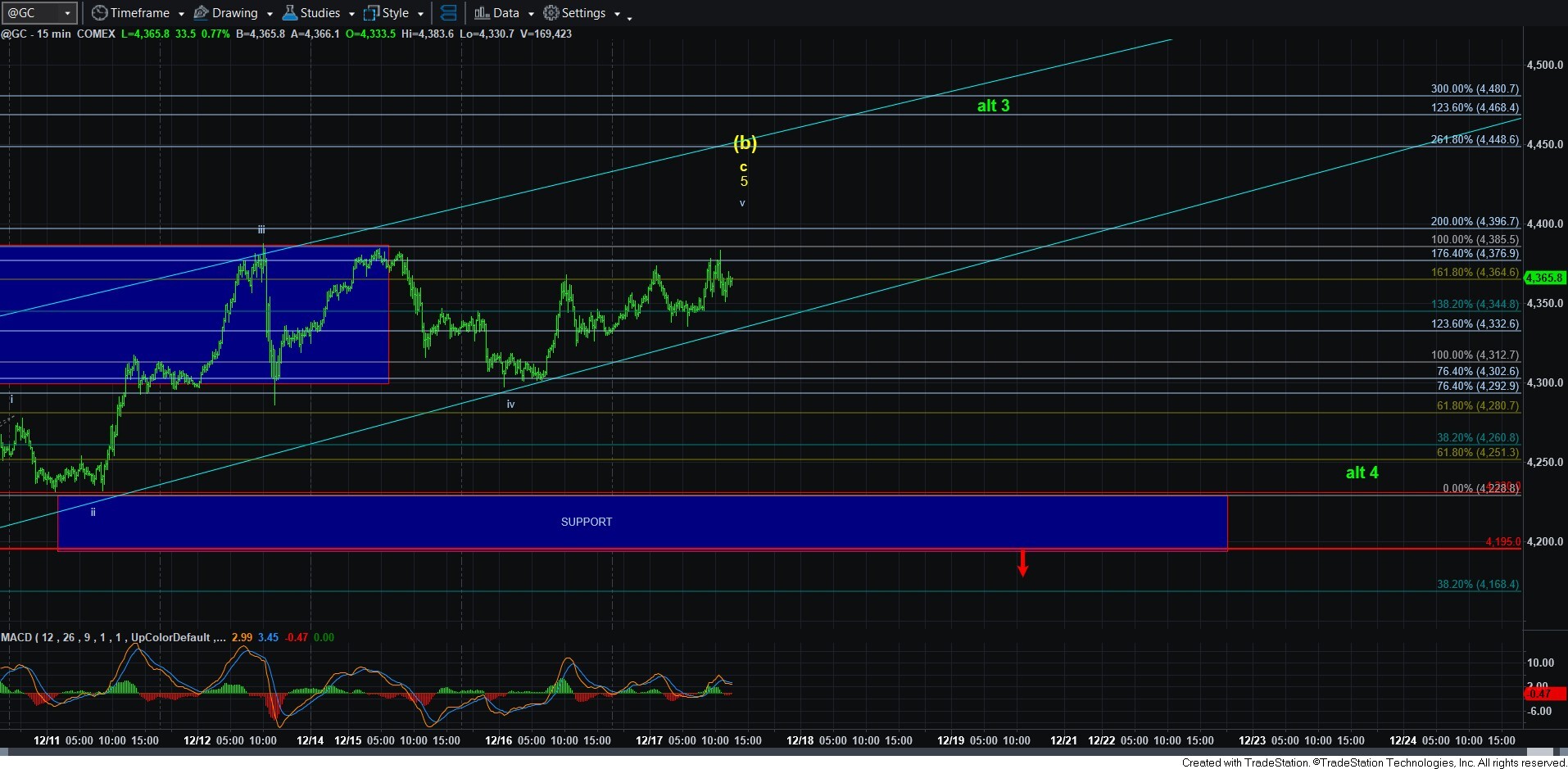Open the Studies menu dropdown arrow
The height and width of the screenshot is (769, 1568).
pos(351,14)
